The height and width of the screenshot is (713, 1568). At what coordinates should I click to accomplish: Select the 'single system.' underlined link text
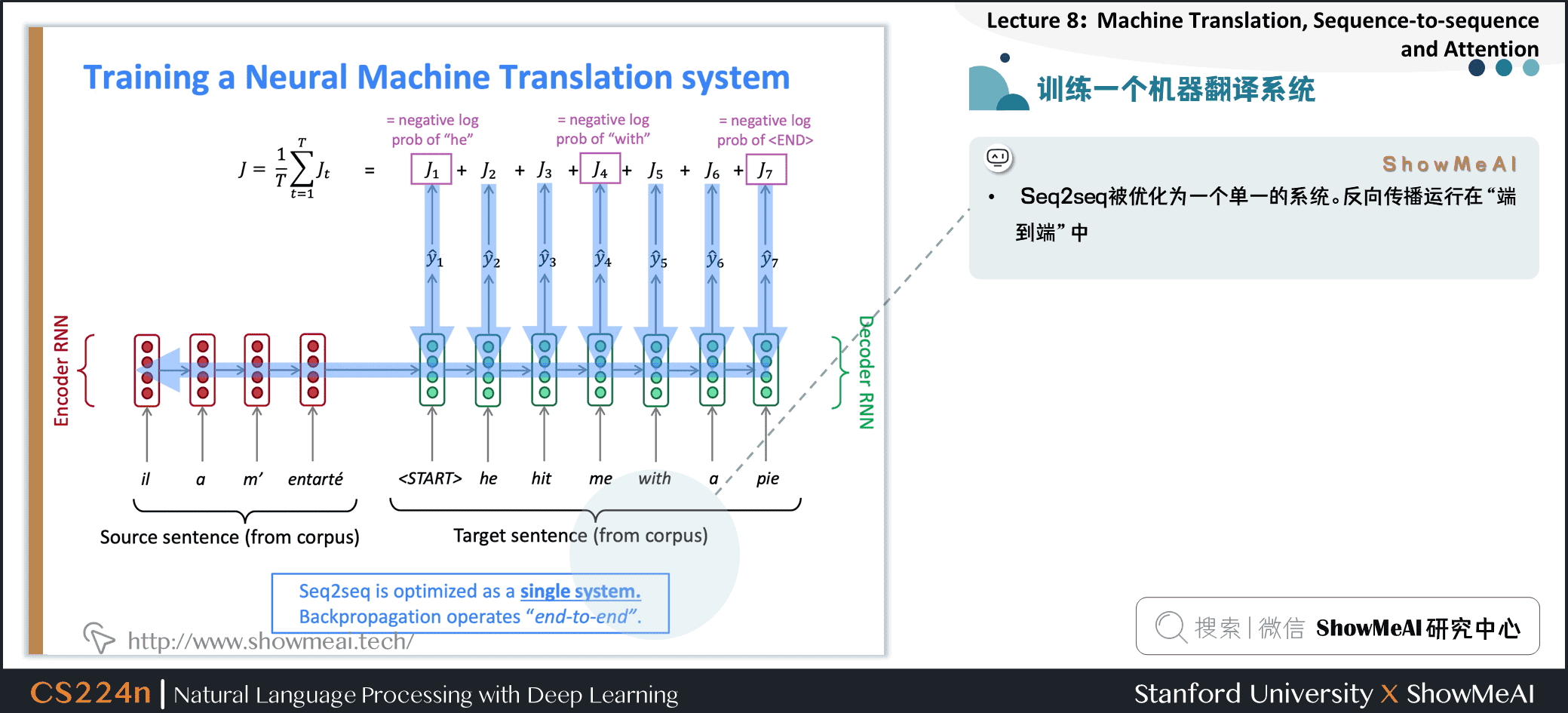(580, 591)
